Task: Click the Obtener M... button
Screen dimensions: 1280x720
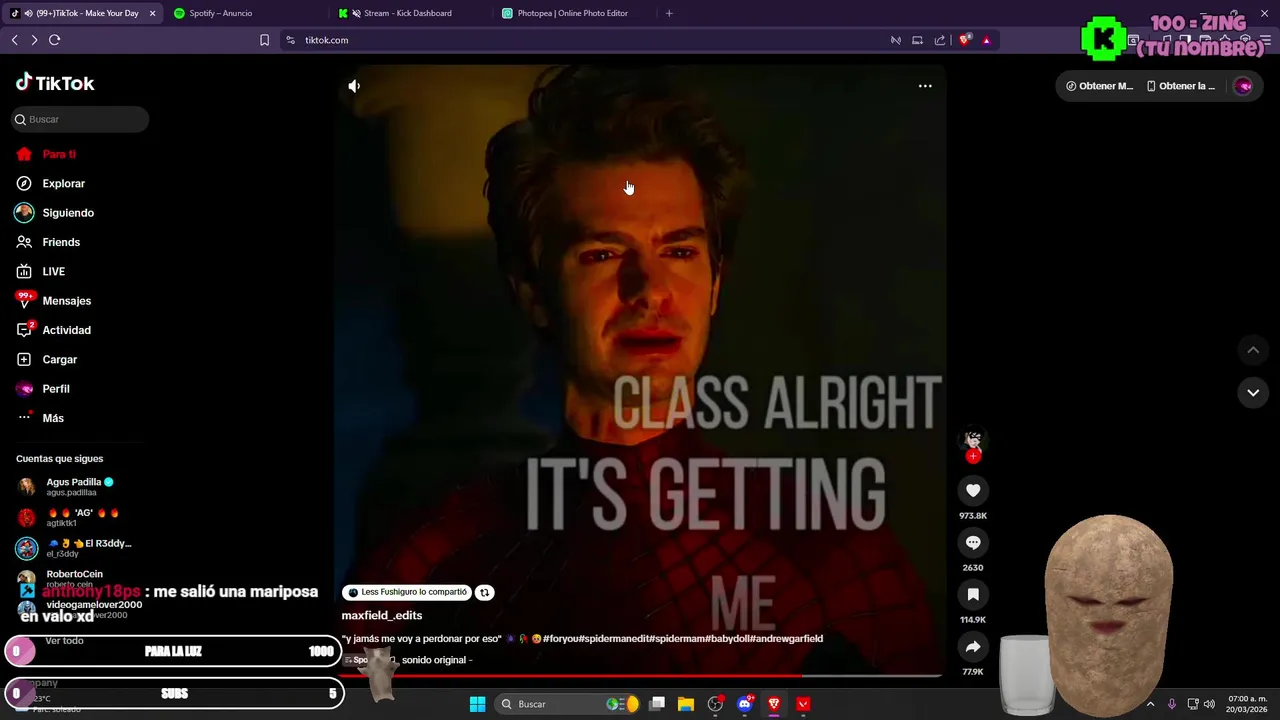Action: pyautogui.click(x=1099, y=86)
